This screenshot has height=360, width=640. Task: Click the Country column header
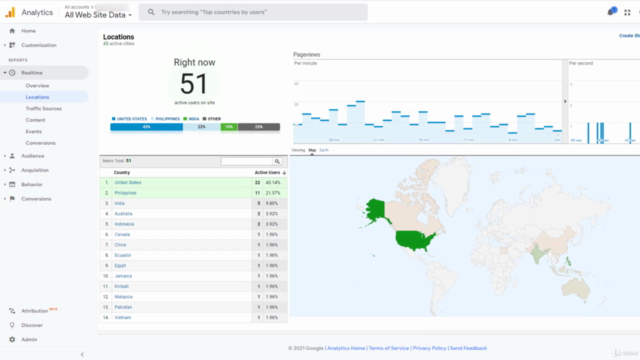(x=122, y=173)
